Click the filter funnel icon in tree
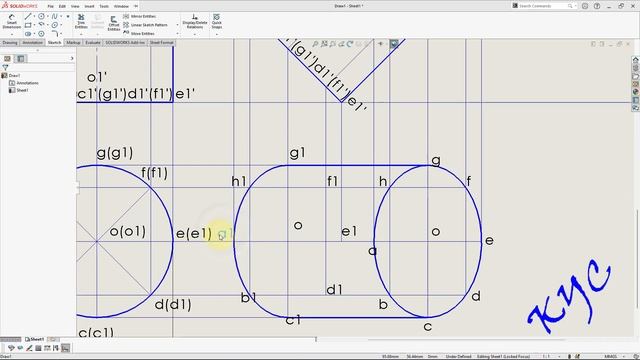Viewport: 640px width, 360px height. point(5,67)
